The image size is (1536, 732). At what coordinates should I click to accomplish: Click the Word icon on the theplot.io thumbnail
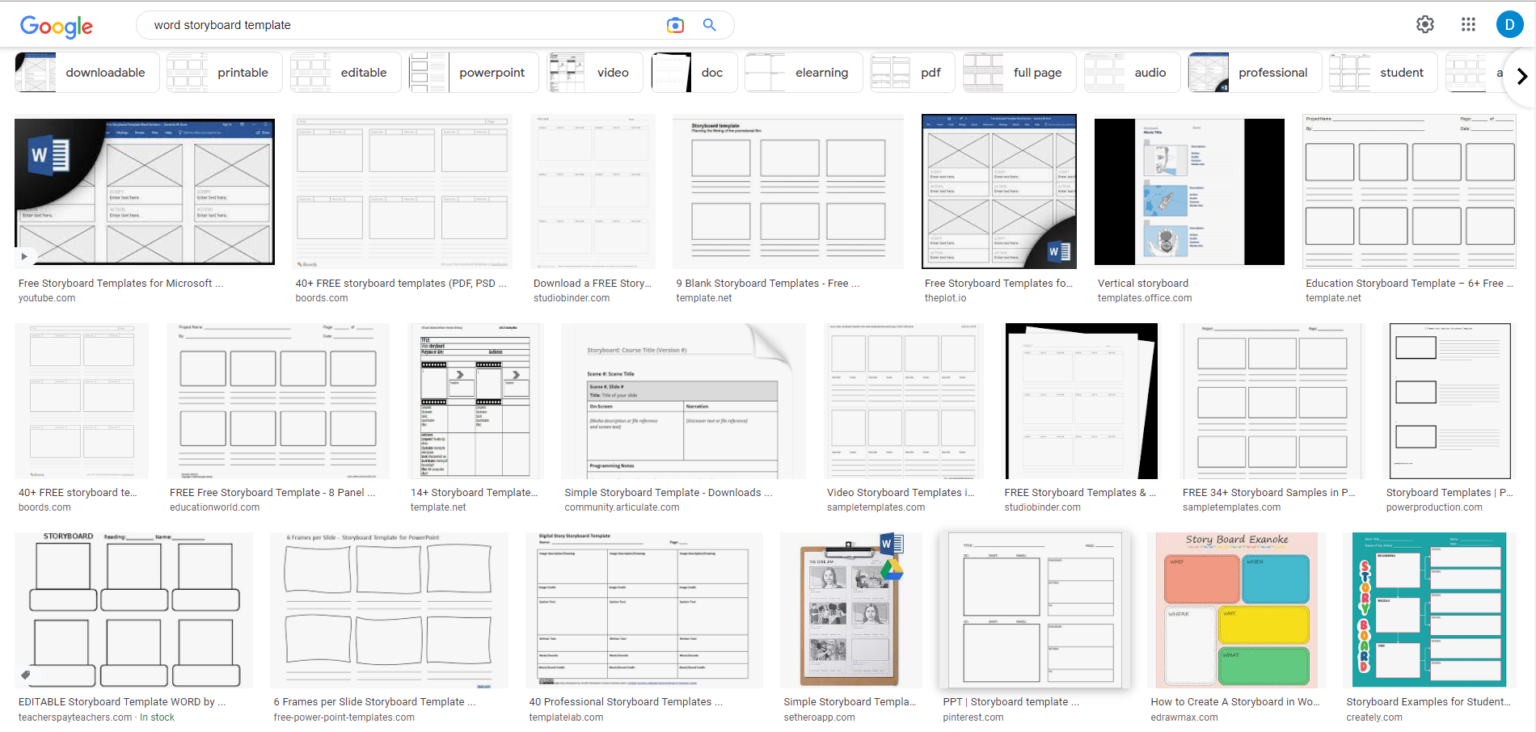1059,250
